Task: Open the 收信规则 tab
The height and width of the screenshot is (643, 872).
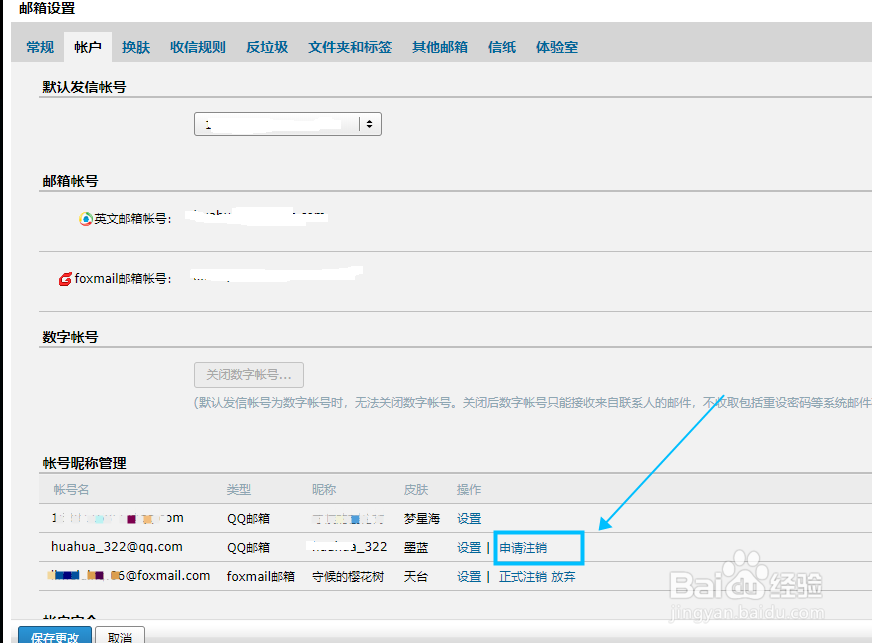Action: coord(197,46)
